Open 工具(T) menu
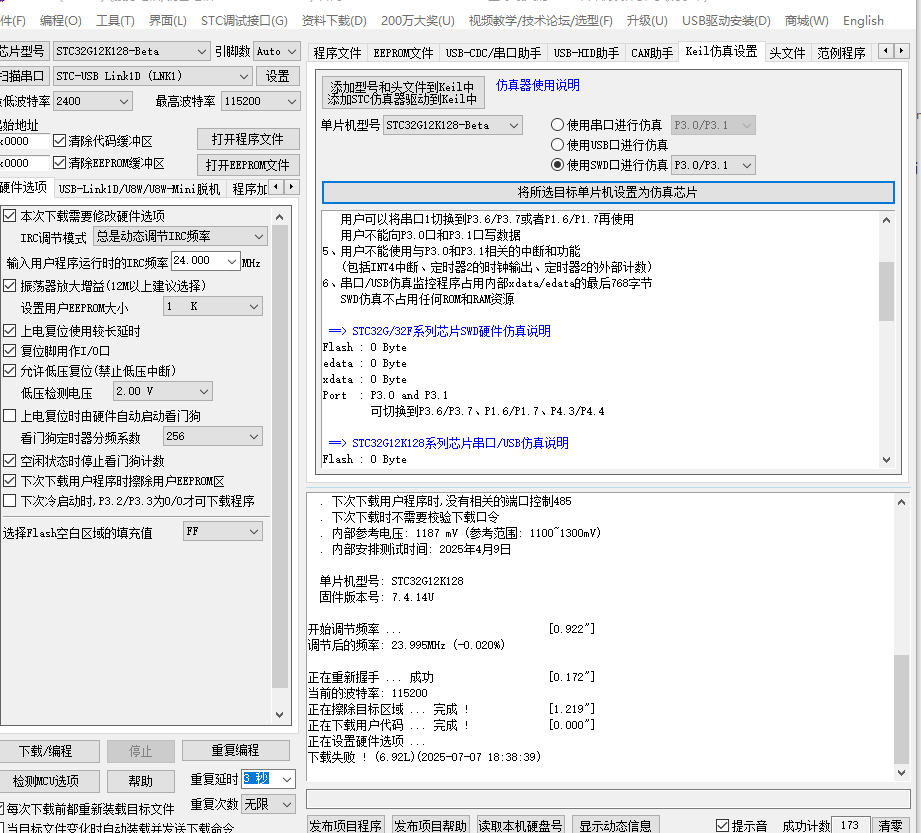The width and height of the screenshot is (921, 833). coord(115,21)
